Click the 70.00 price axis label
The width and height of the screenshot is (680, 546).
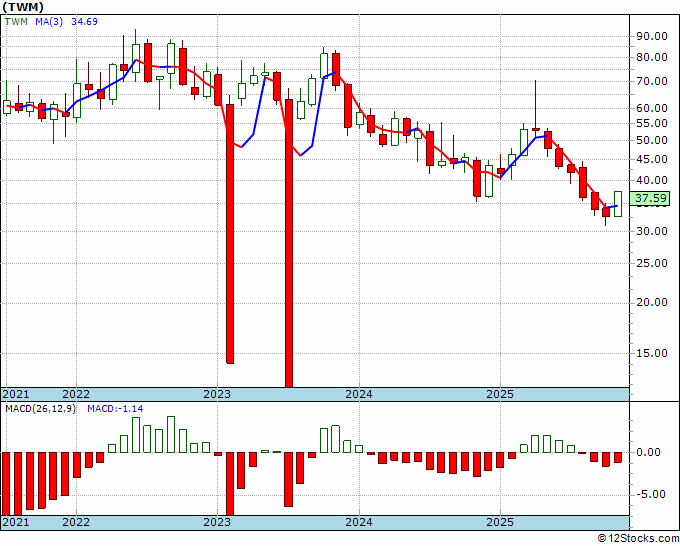652,81
